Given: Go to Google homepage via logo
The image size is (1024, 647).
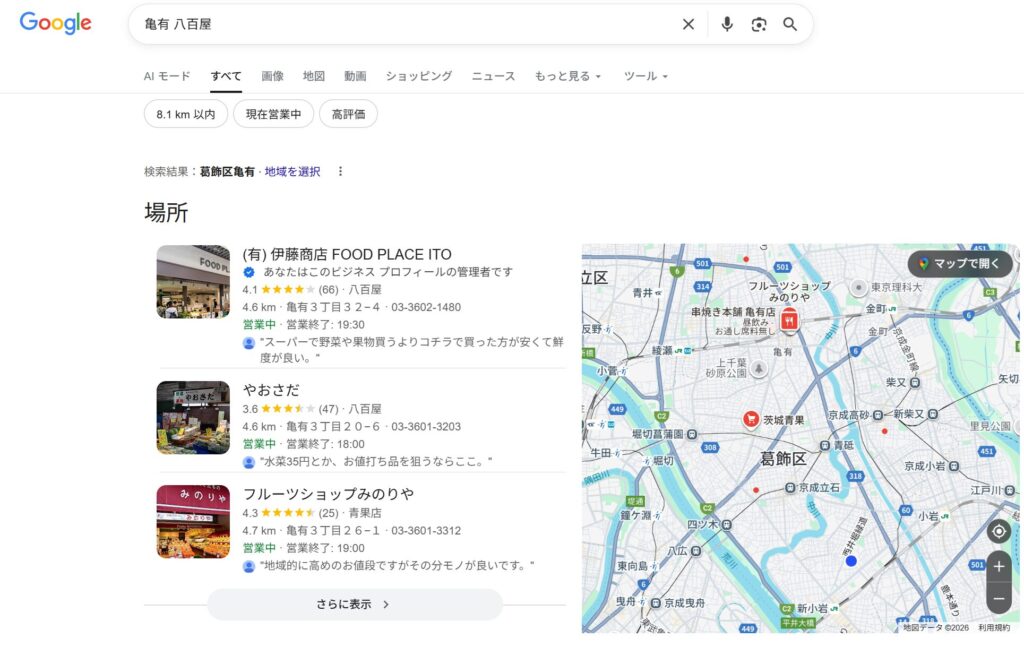Looking at the screenshot, I should click(55, 24).
